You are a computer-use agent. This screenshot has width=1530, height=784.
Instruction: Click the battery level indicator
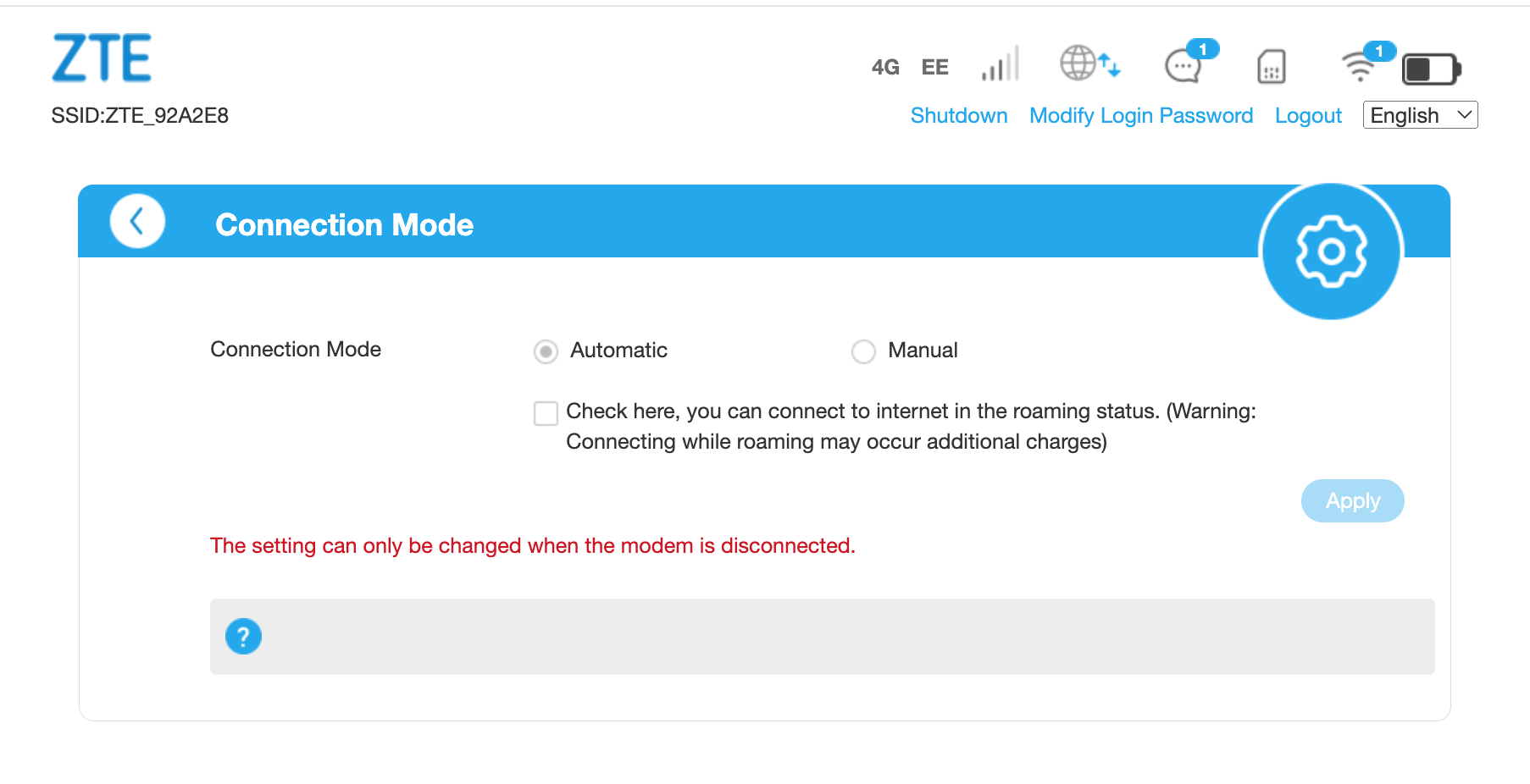point(1433,68)
